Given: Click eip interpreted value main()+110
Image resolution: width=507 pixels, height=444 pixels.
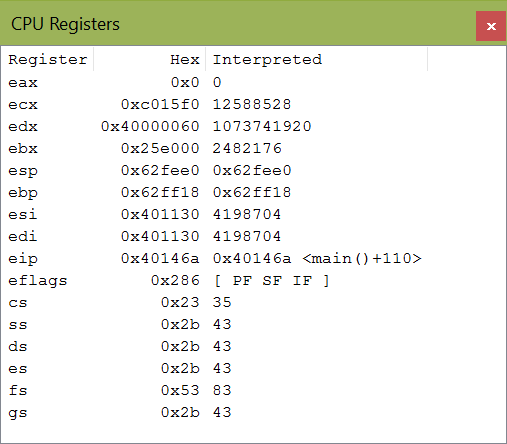Looking at the screenshot, I should coord(362,258).
